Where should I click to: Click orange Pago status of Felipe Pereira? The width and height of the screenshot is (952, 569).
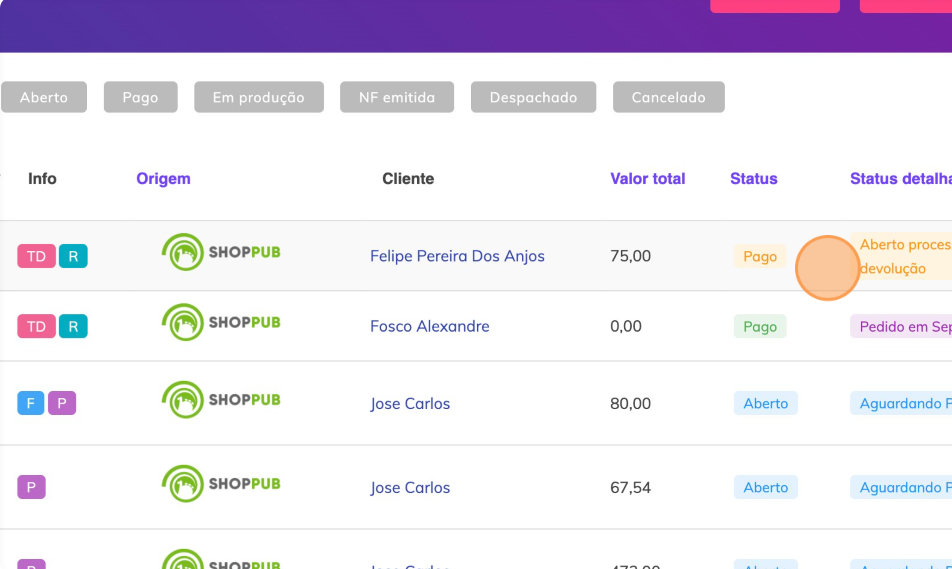click(x=760, y=256)
